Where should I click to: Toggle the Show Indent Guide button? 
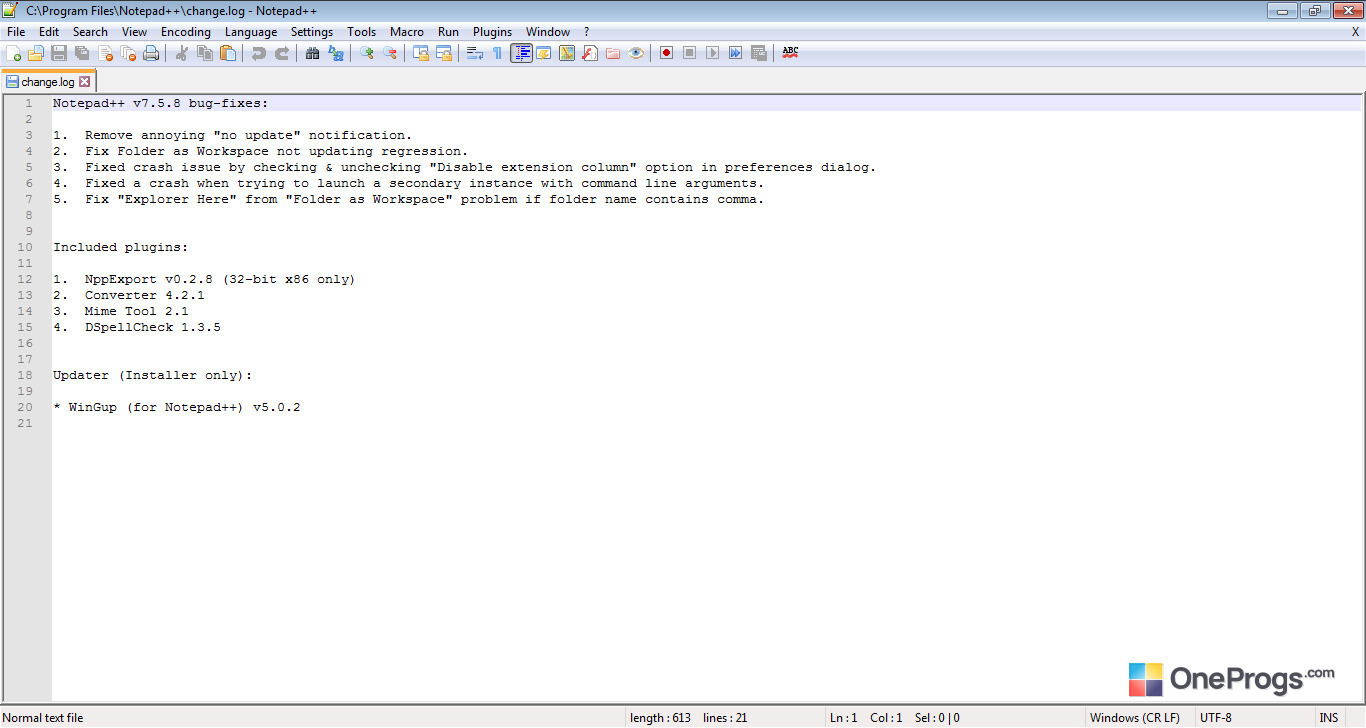click(521, 53)
